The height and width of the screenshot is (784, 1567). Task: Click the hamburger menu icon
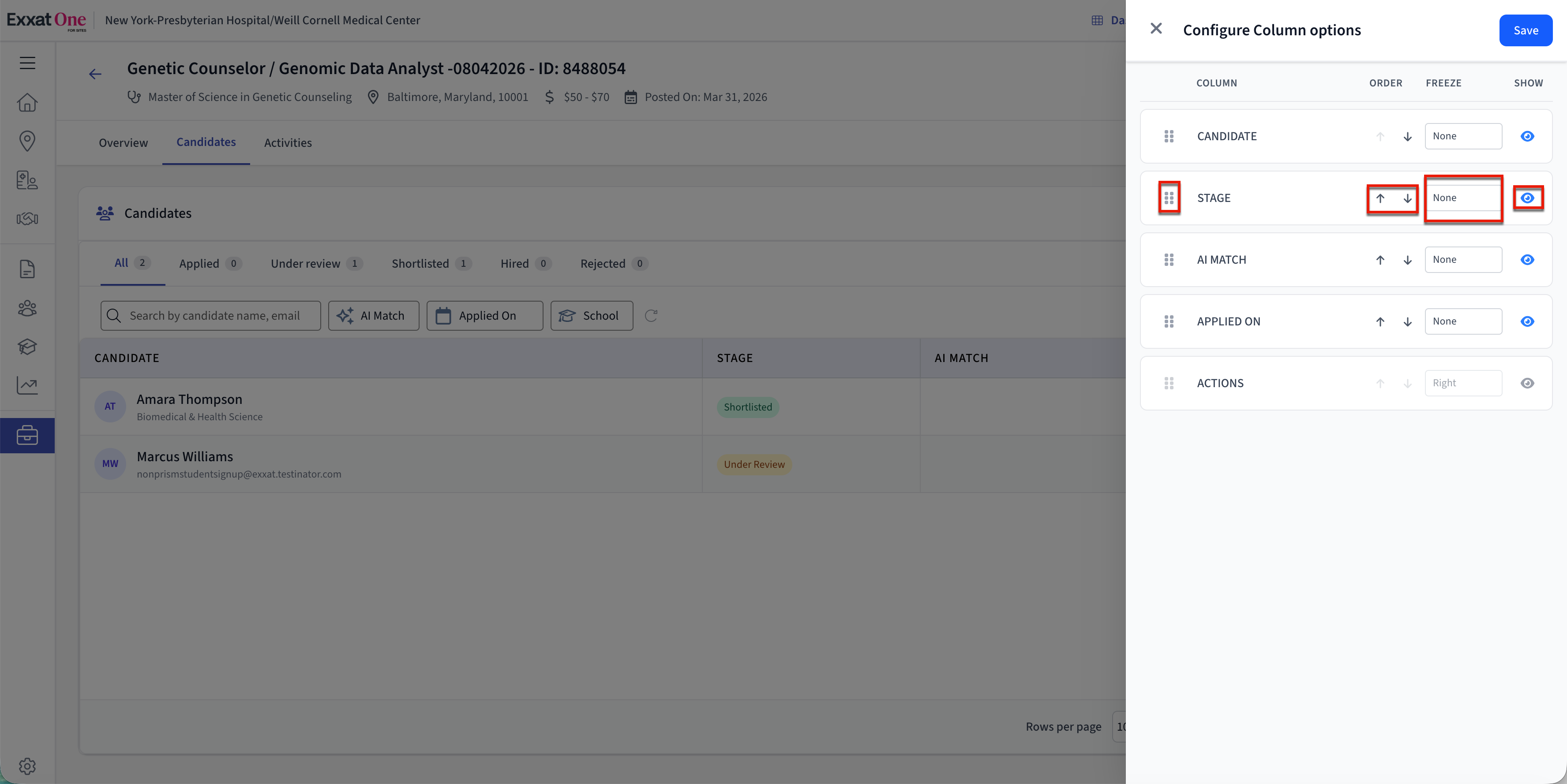tap(27, 63)
